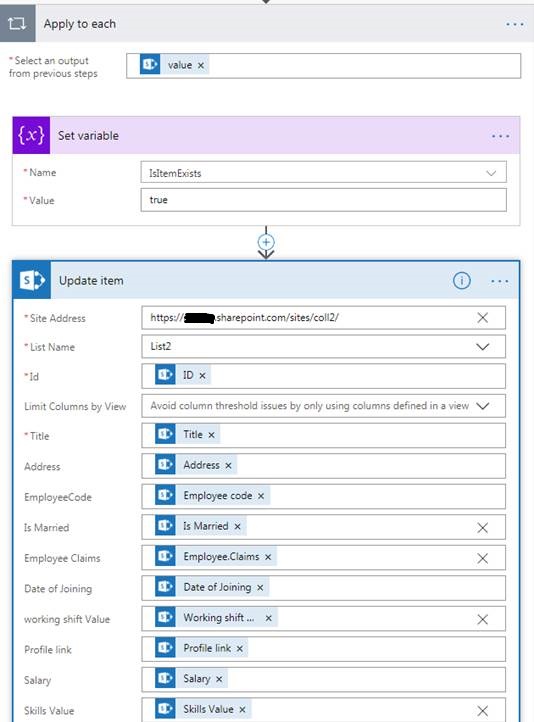Image resolution: width=534 pixels, height=722 pixels.
Task: Remove the Employee code token
Action: tap(261, 496)
